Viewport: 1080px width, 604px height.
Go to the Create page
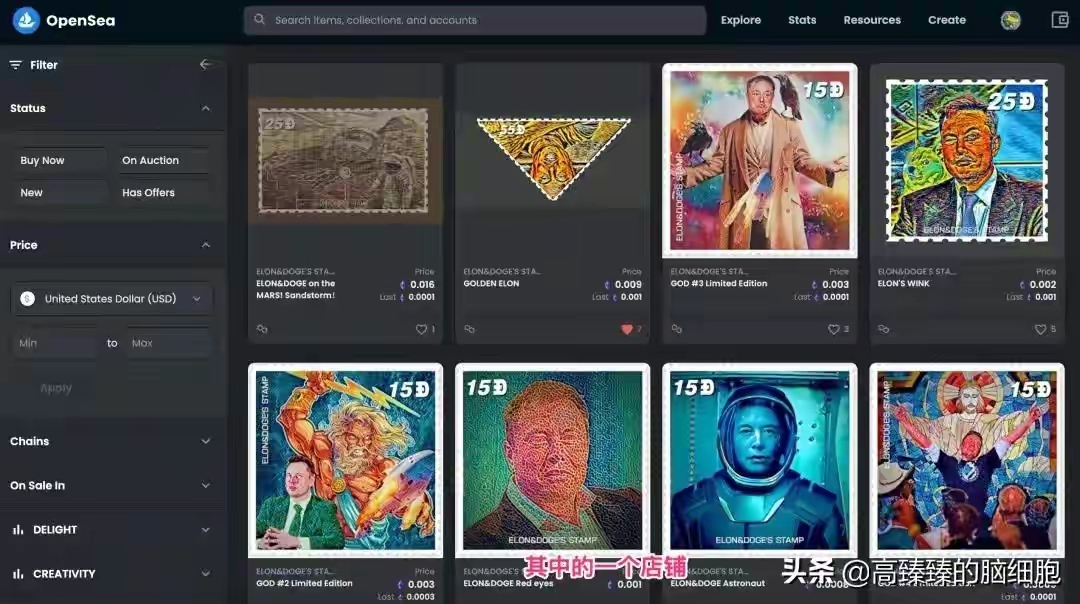(x=946, y=20)
